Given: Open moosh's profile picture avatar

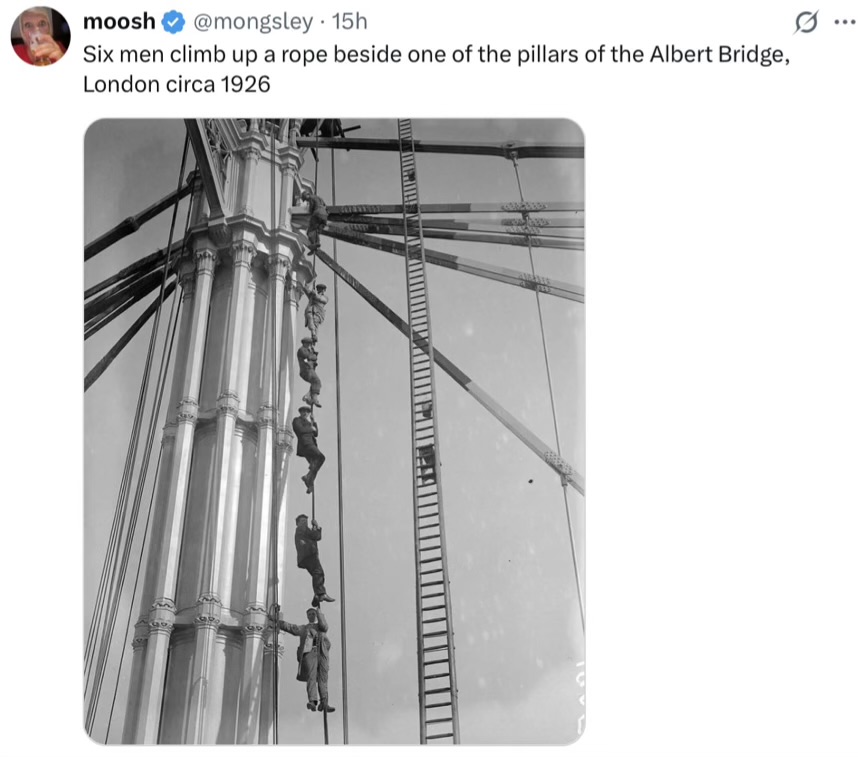Looking at the screenshot, I should click(40, 37).
